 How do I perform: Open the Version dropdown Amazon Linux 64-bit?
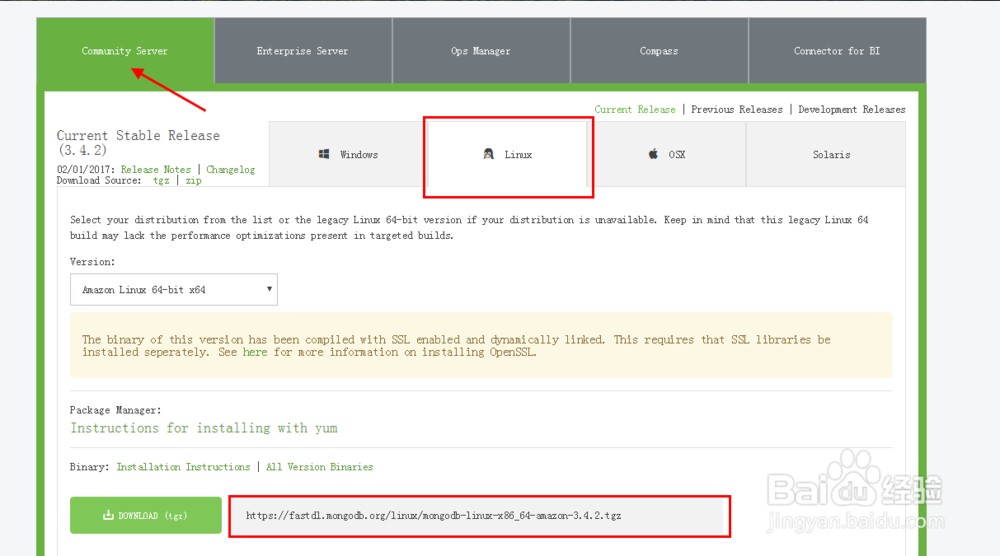pos(173,289)
